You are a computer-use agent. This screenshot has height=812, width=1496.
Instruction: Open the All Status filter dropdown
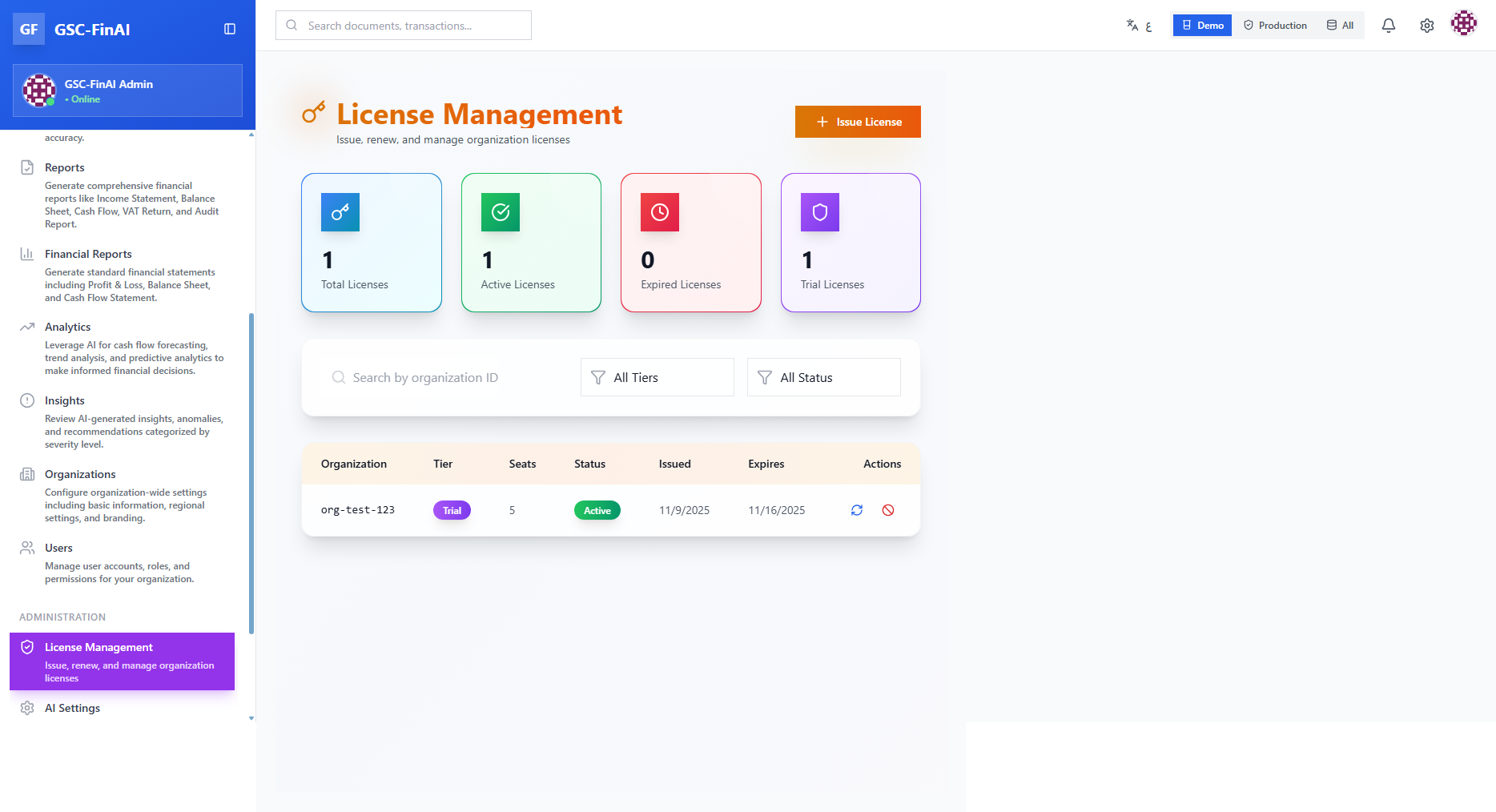(823, 376)
